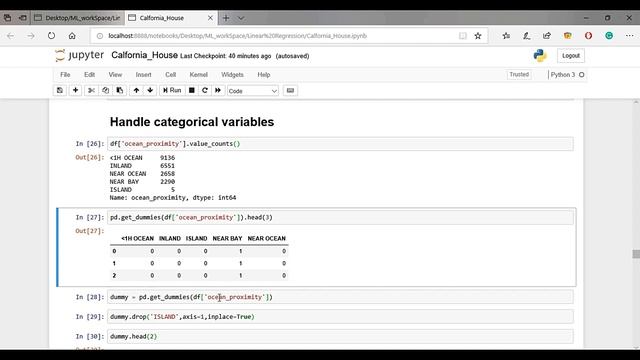640x360 pixels.
Task: Click the Python 3 kernel indicator
Action: click(x=567, y=75)
